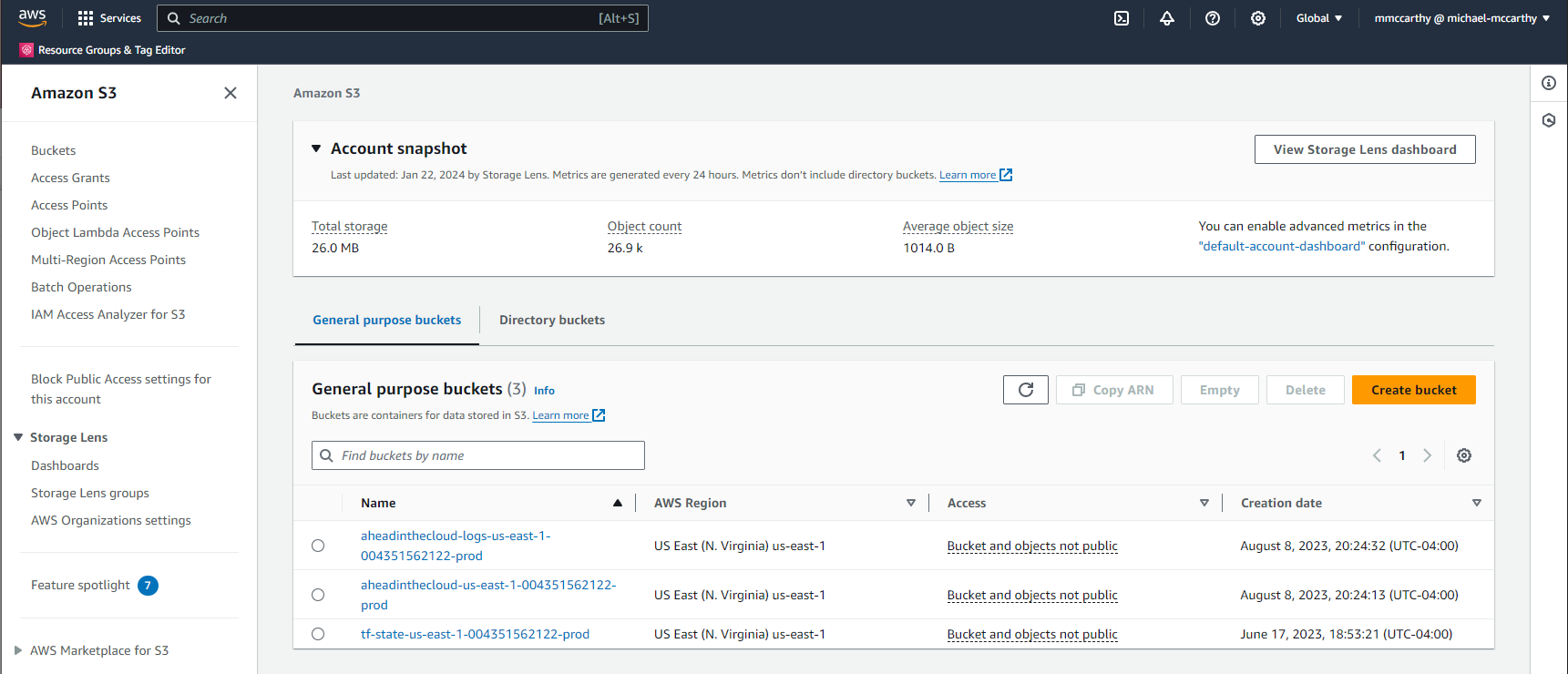
Task: Click the Empty button
Action: click(1220, 390)
